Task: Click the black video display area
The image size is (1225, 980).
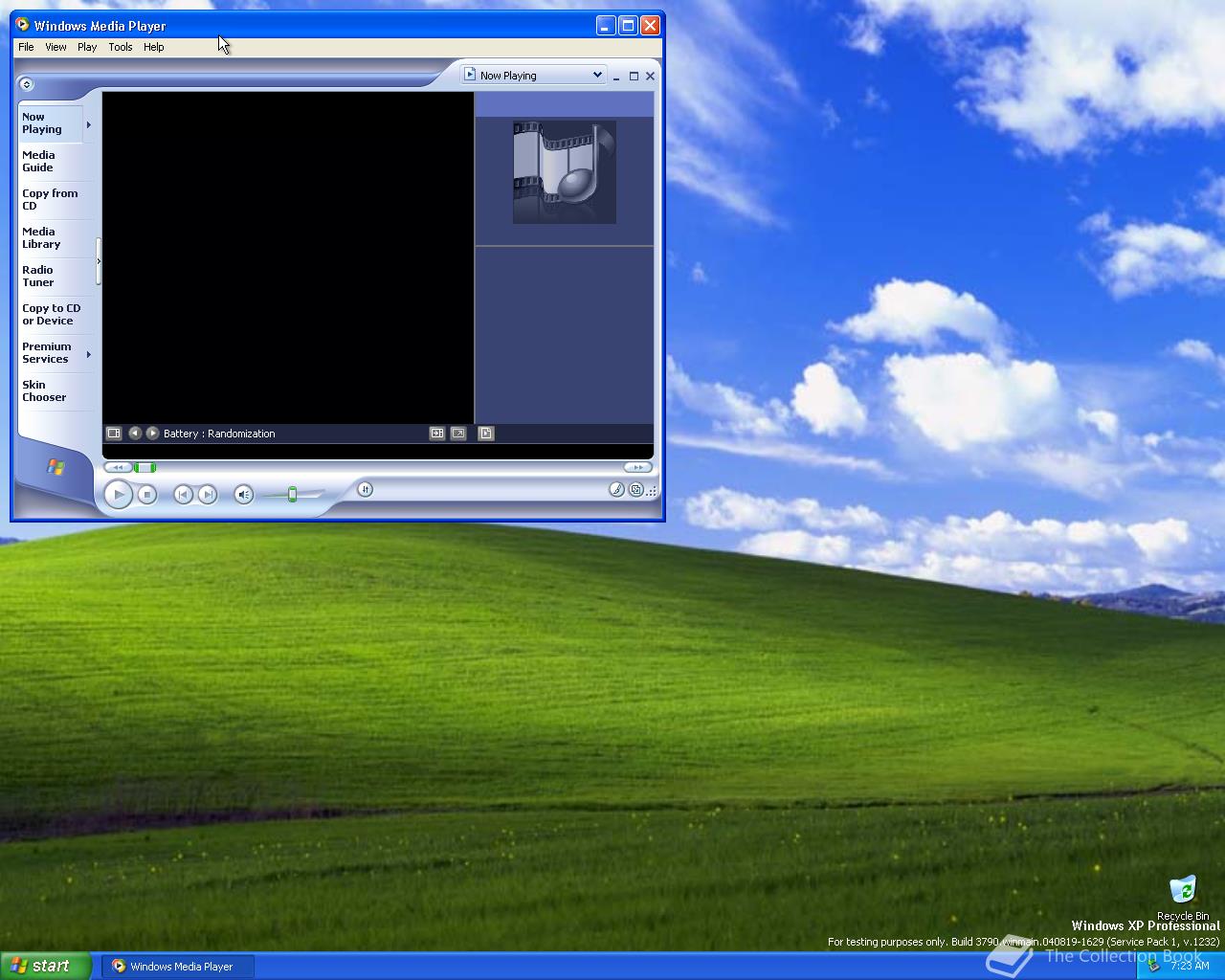Action: point(288,257)
